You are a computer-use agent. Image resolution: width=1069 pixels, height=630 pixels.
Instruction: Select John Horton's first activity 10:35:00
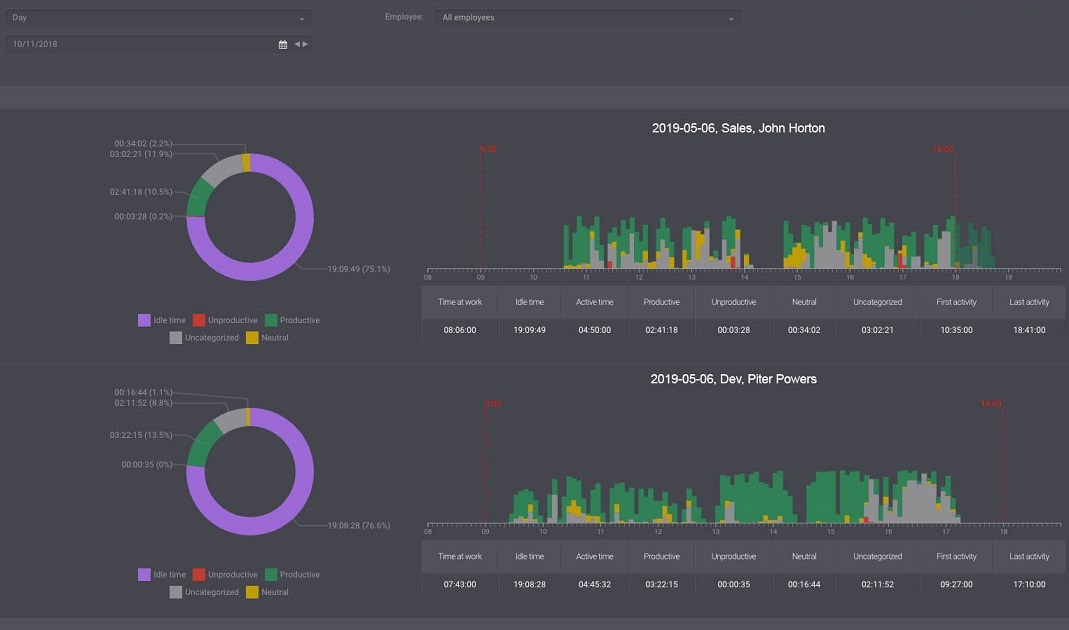957,330
